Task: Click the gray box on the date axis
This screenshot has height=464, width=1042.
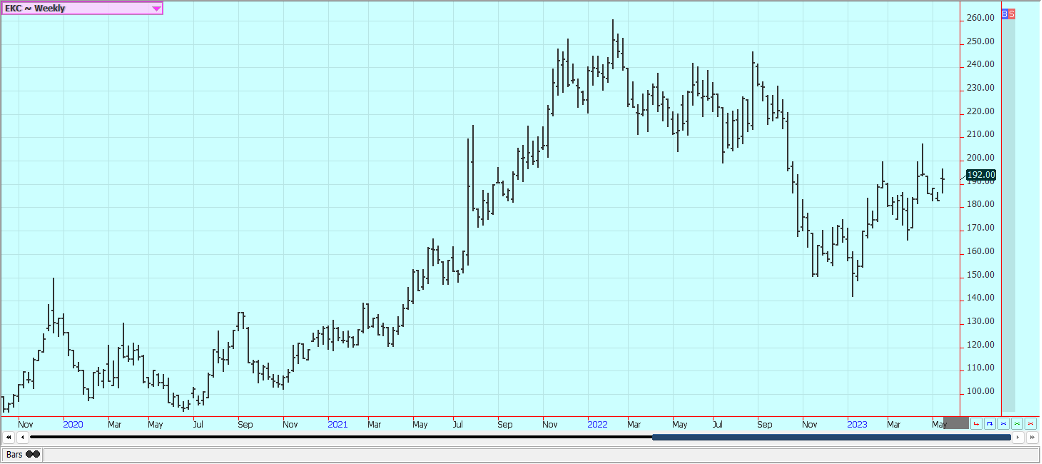Action: pos(955,424)
